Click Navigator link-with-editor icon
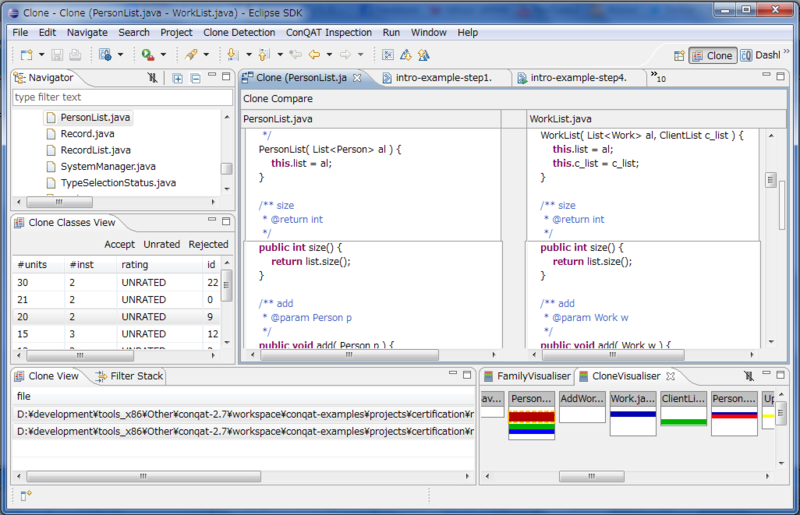 pyautogui.click(x=153, y=78)
